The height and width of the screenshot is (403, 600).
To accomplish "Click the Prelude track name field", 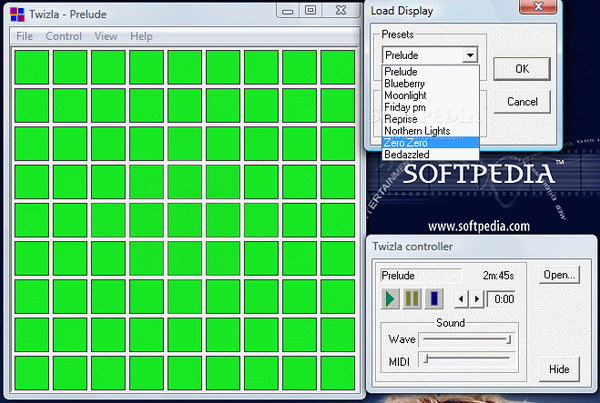I will 421,276.
